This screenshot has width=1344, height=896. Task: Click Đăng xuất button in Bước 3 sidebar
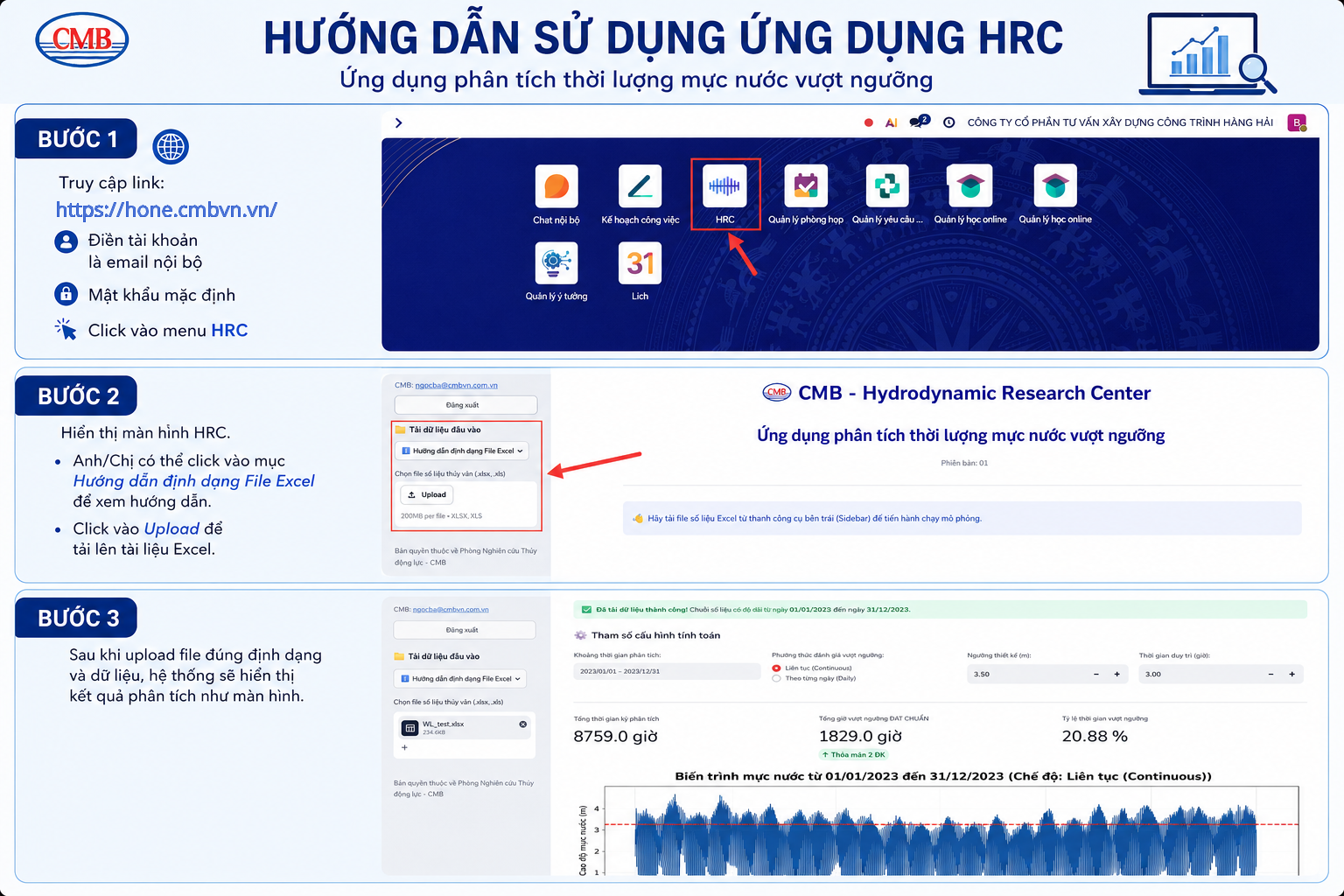point(464,630)
